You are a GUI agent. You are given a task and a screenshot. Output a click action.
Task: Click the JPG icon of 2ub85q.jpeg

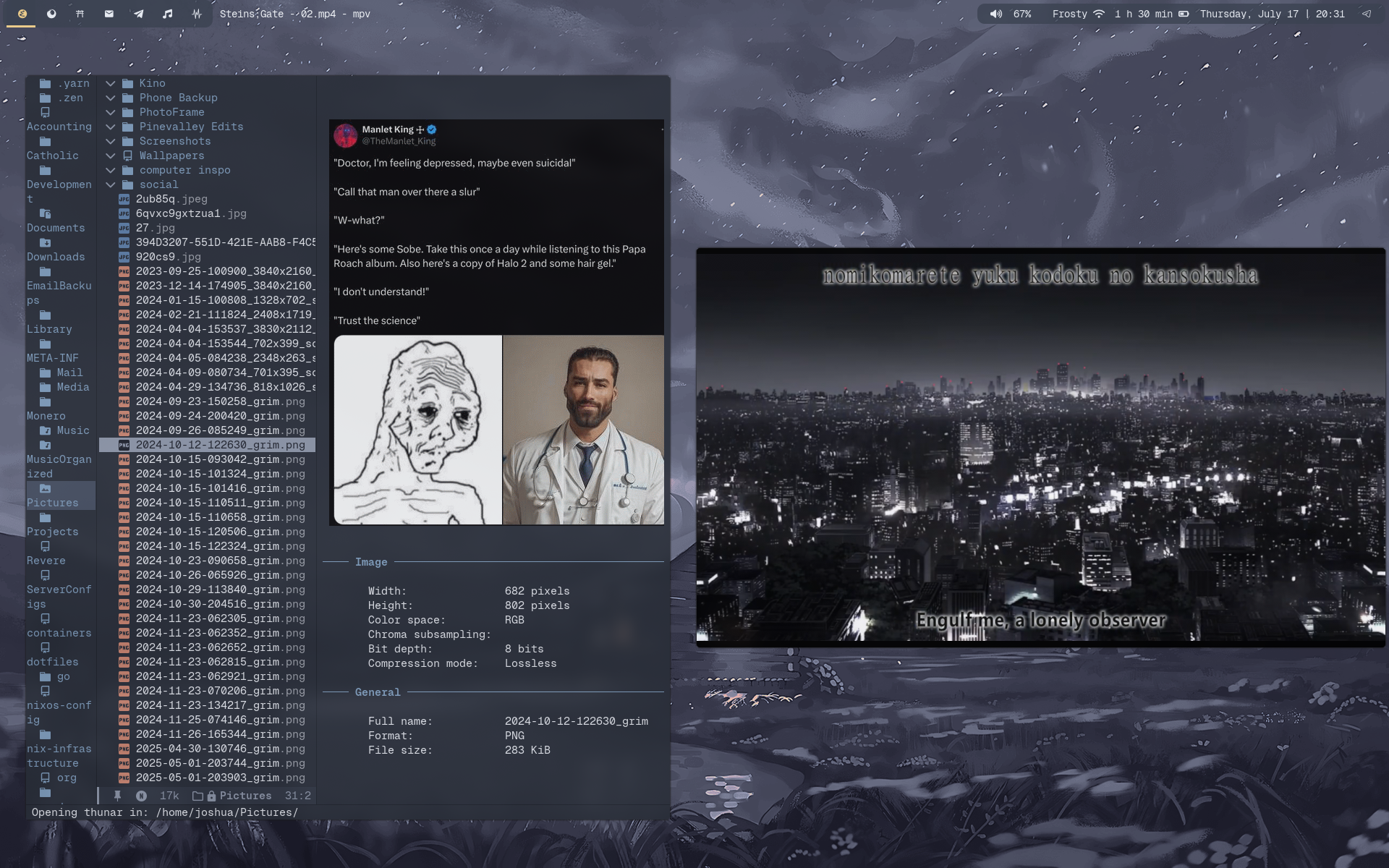(x=124, y=199)
